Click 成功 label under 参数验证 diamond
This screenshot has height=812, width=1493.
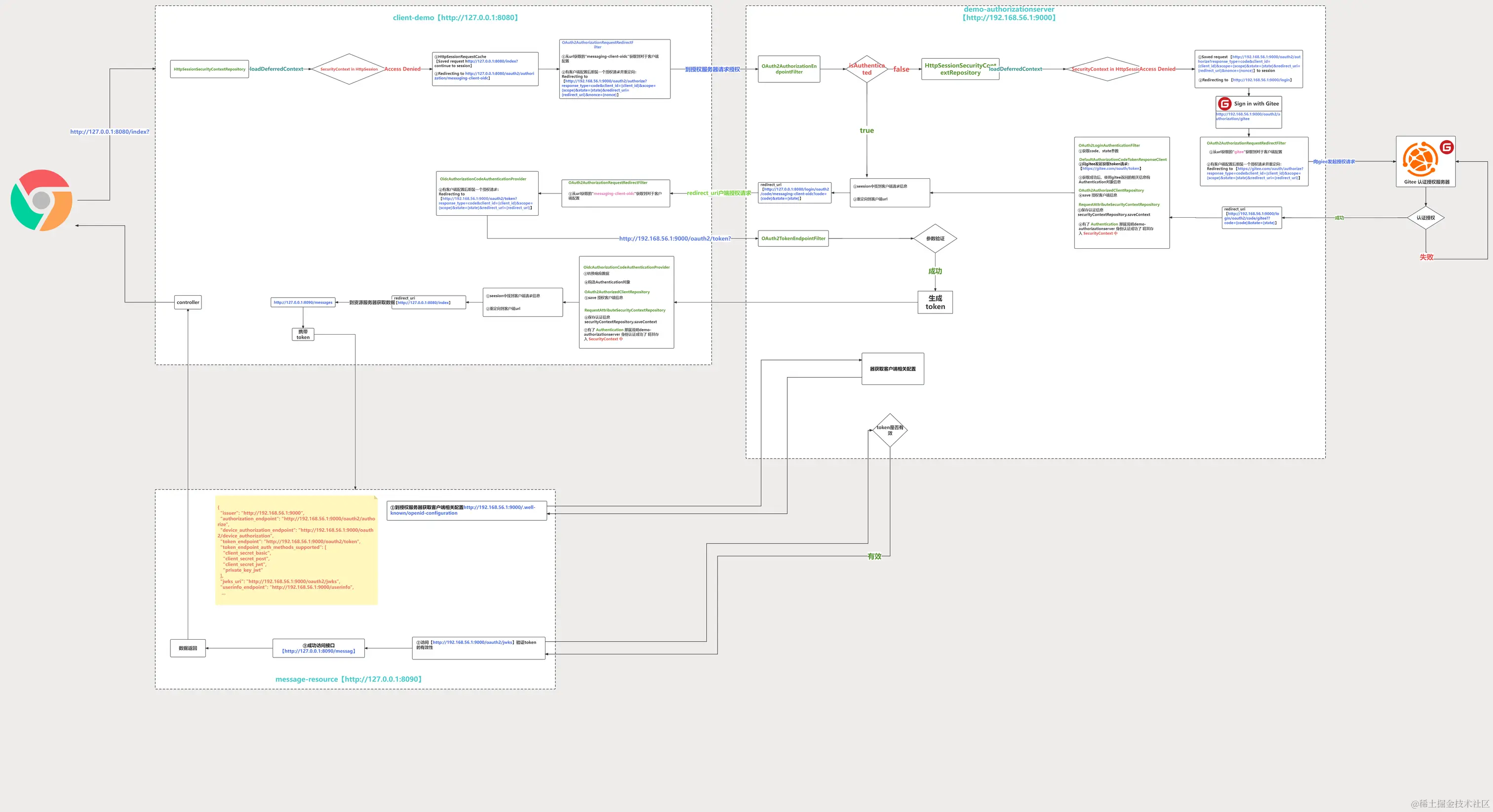[935, 271]
